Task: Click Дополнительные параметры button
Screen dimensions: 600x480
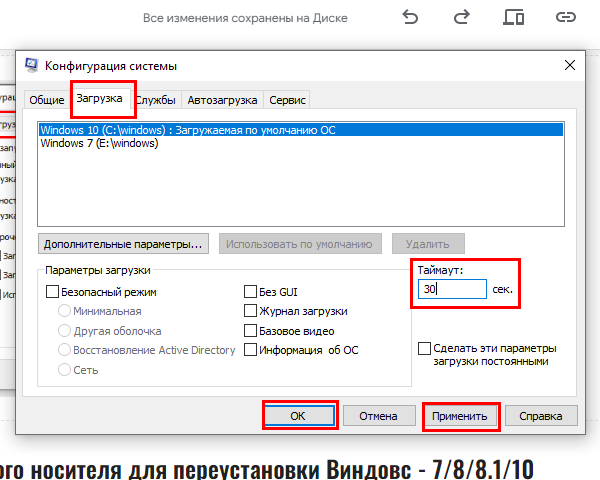Action: point(123,244)
